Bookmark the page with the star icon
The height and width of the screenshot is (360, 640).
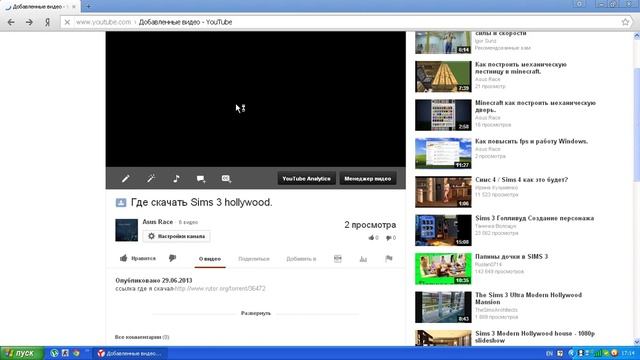tap(625, 22)
